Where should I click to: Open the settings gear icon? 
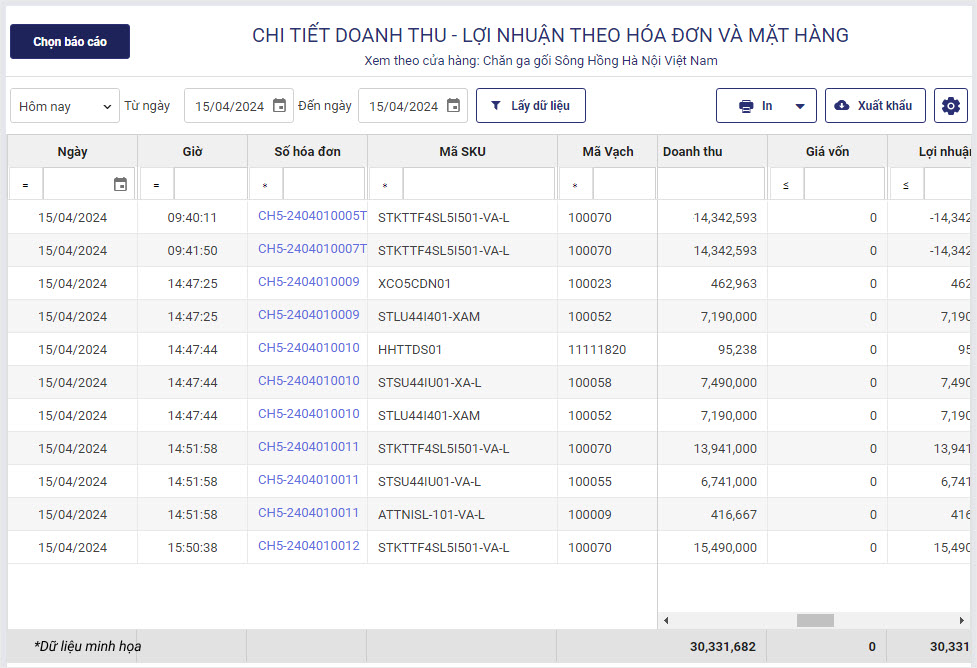click(950, 106)
